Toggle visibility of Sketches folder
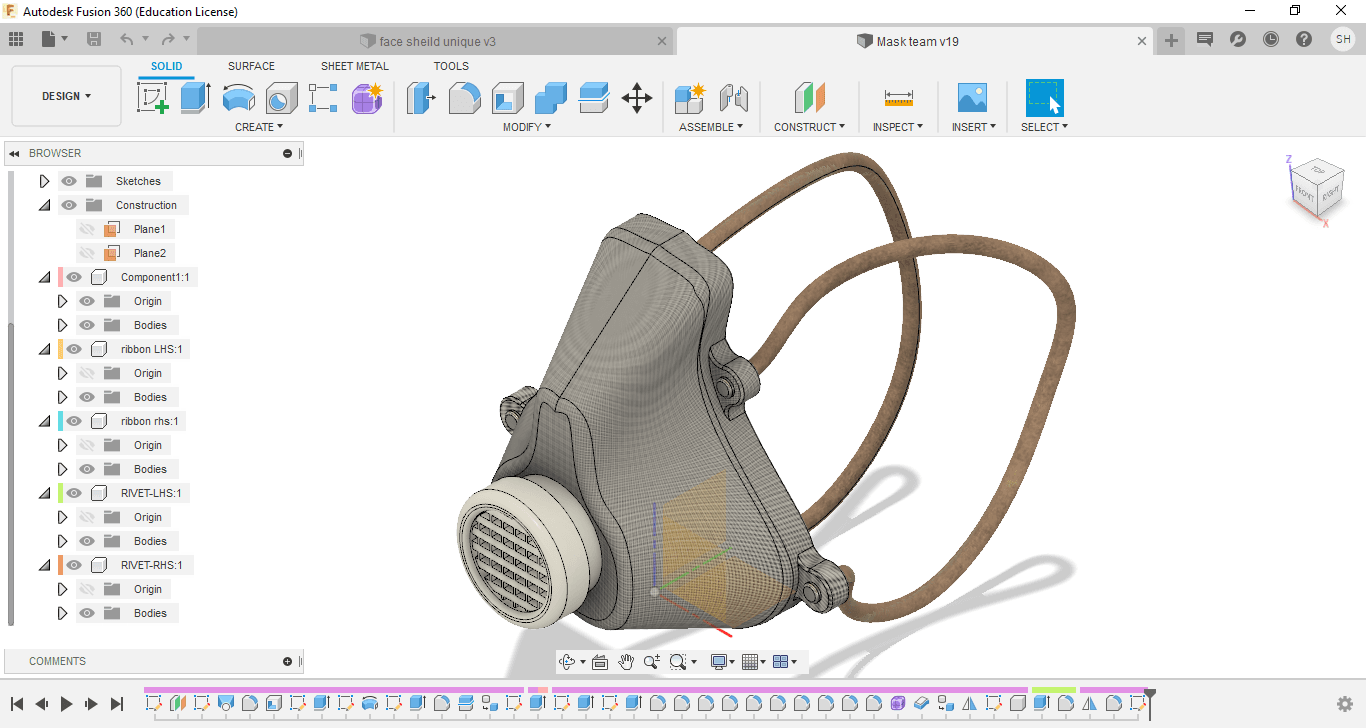The height and width of the screenshot is (728, 1366). pos(69,181)
